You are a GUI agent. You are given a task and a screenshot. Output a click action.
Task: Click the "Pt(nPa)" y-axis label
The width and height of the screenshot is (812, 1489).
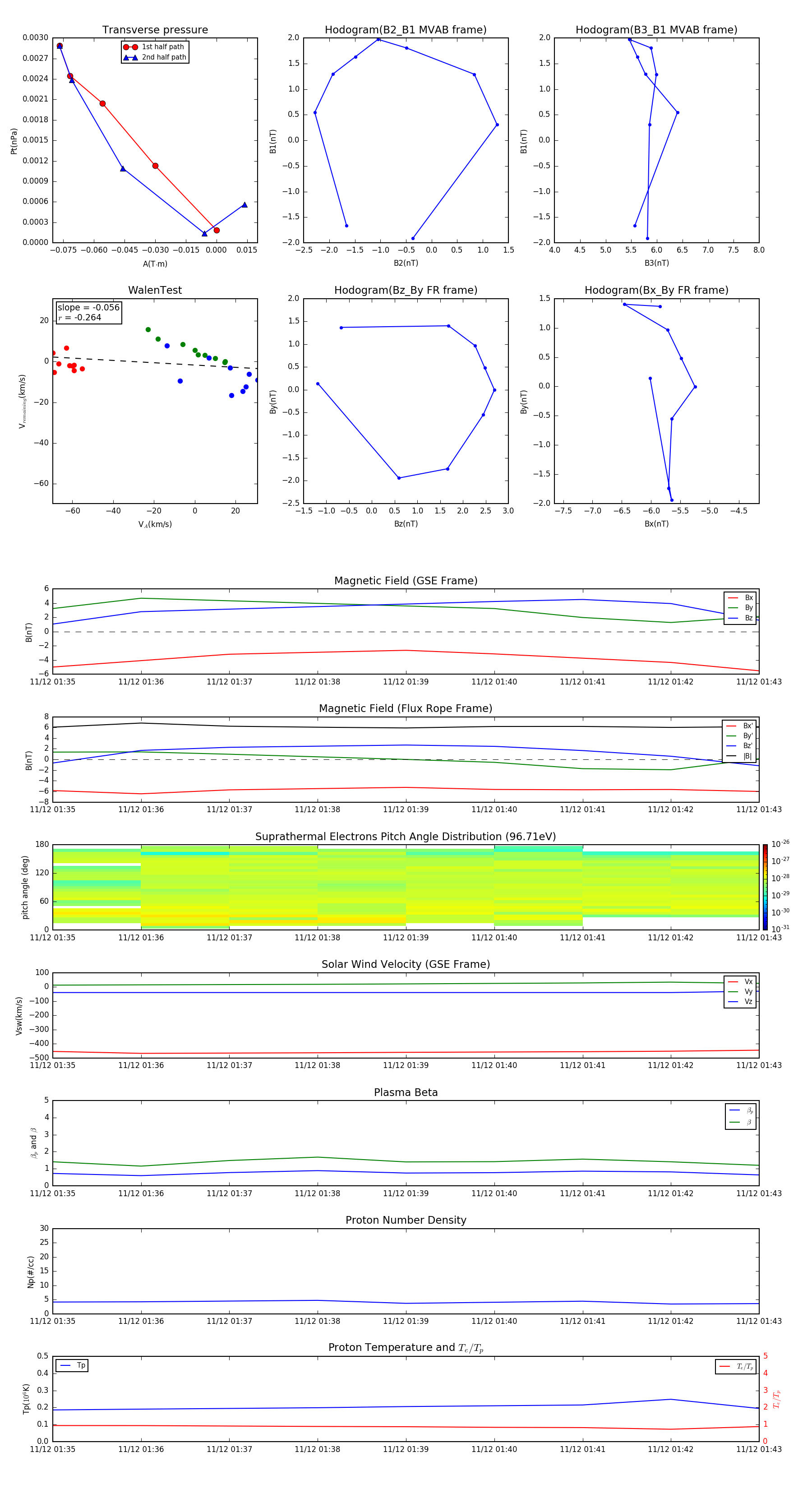[x=14, y=140]
